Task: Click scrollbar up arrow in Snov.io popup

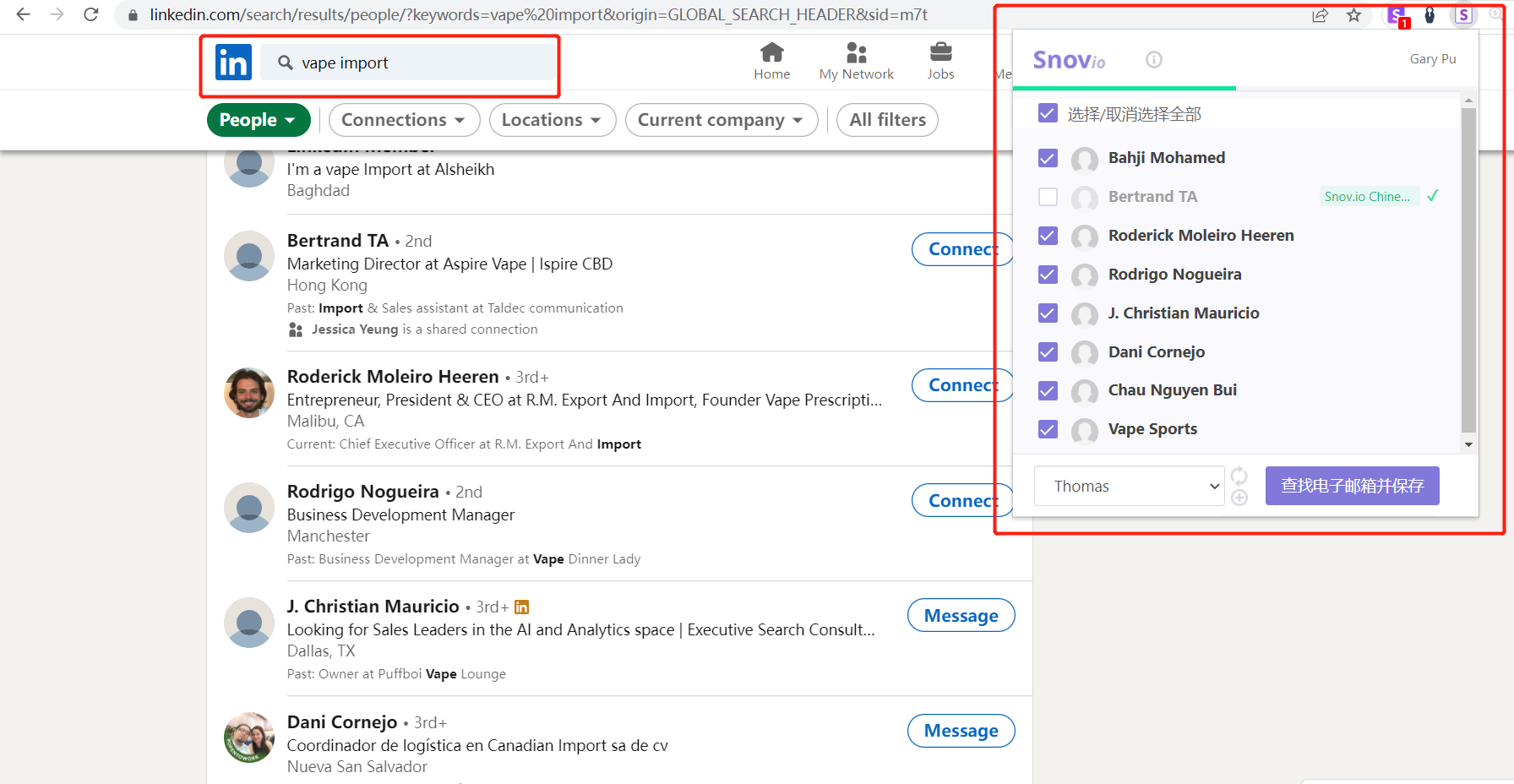Action: pyautogui.click(x=1468, y=101)
